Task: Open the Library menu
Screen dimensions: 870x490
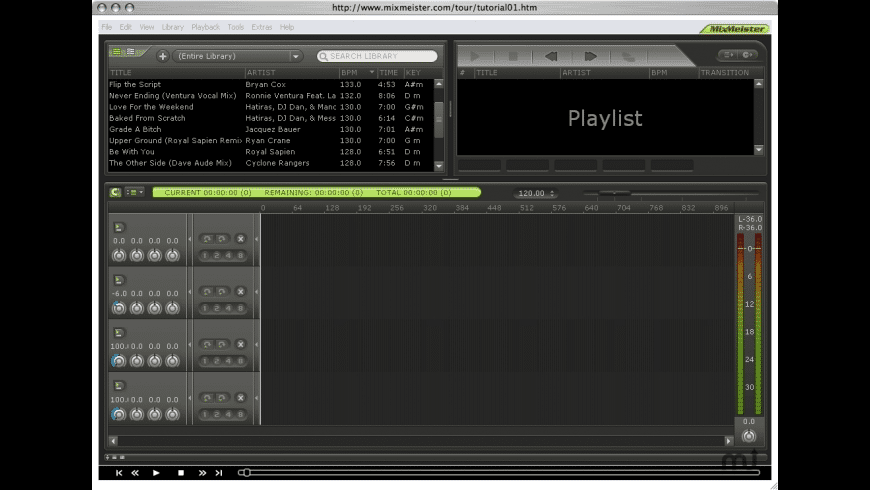Action: pyautogui.click(x=172, y=27)
